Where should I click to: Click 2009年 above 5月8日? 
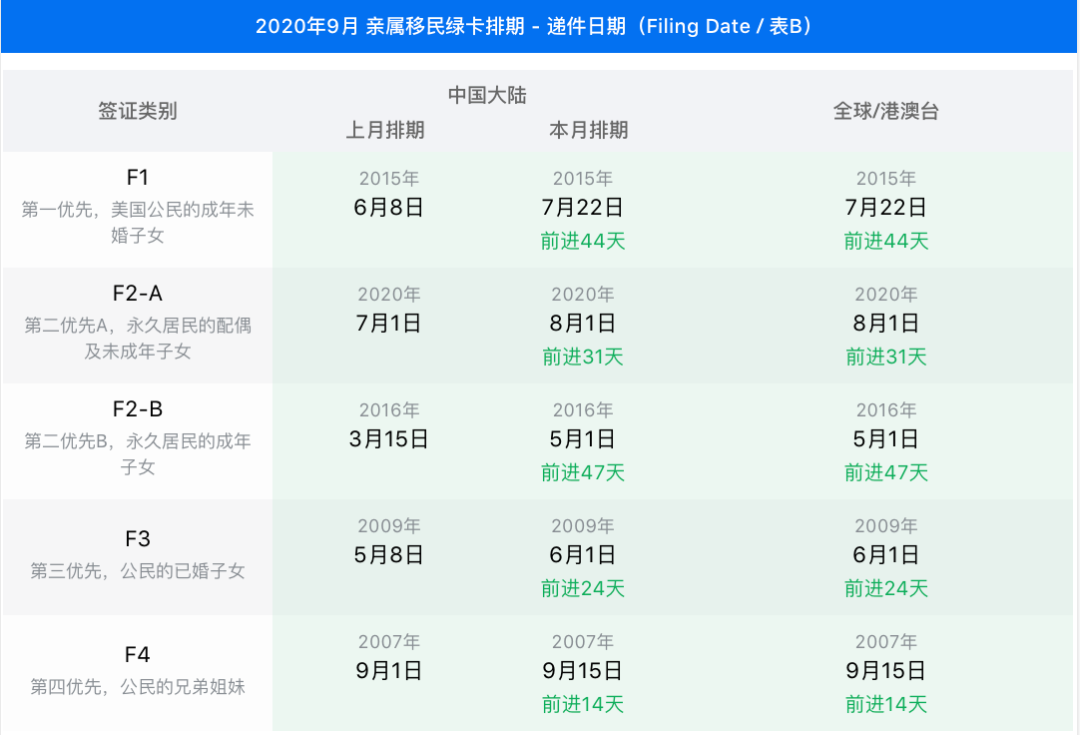click(388, 526)
